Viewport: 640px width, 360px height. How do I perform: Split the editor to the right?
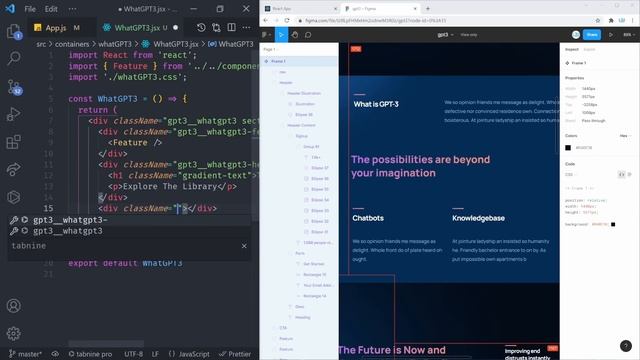[x=231, y=27]
